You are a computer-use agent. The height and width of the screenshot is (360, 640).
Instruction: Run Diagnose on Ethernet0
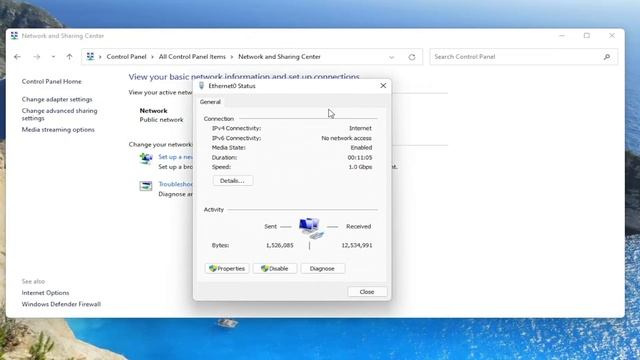[x=322, y=269]
